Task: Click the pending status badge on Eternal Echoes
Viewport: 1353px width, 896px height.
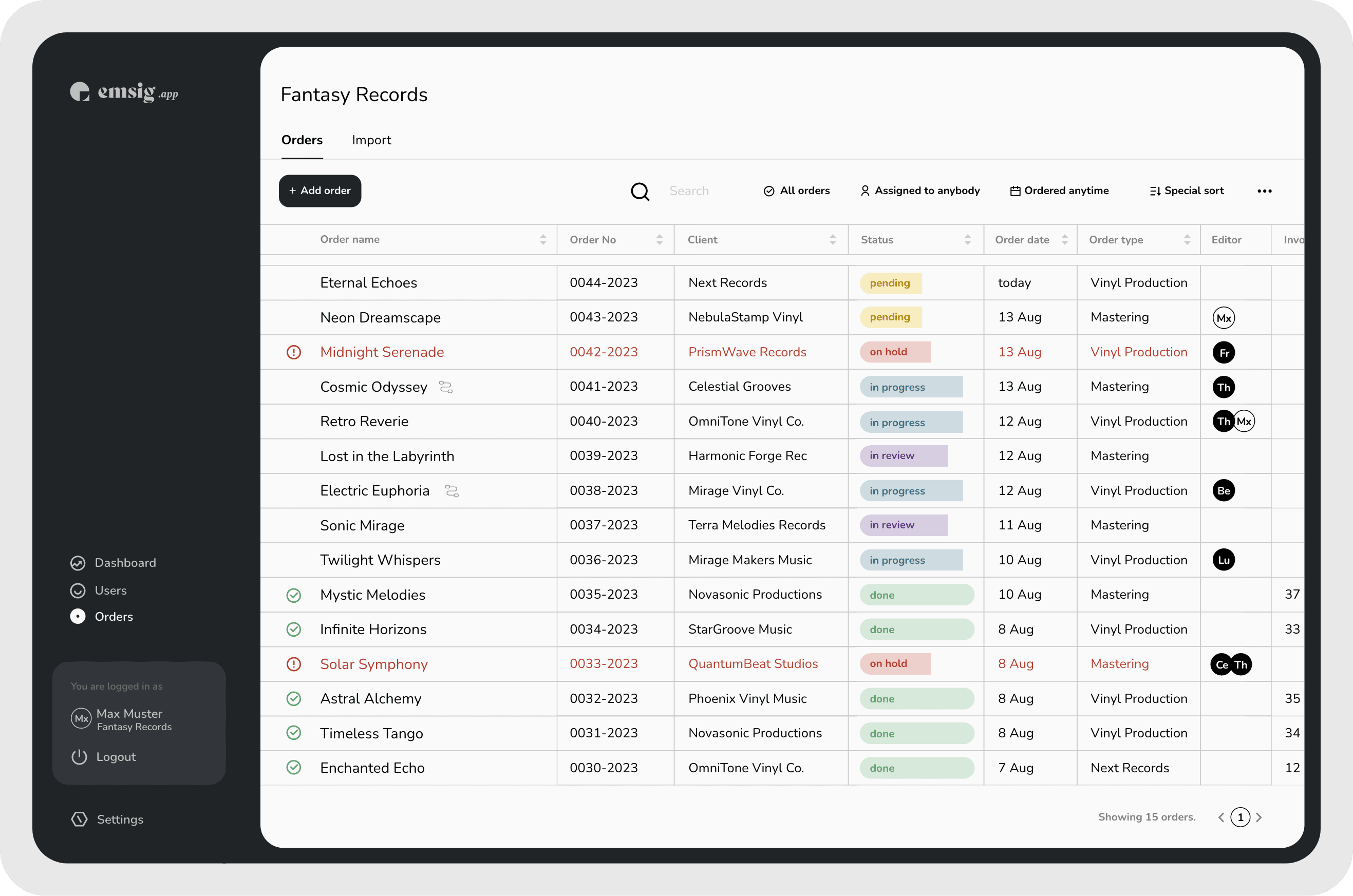Action: (x=890, y=282)
